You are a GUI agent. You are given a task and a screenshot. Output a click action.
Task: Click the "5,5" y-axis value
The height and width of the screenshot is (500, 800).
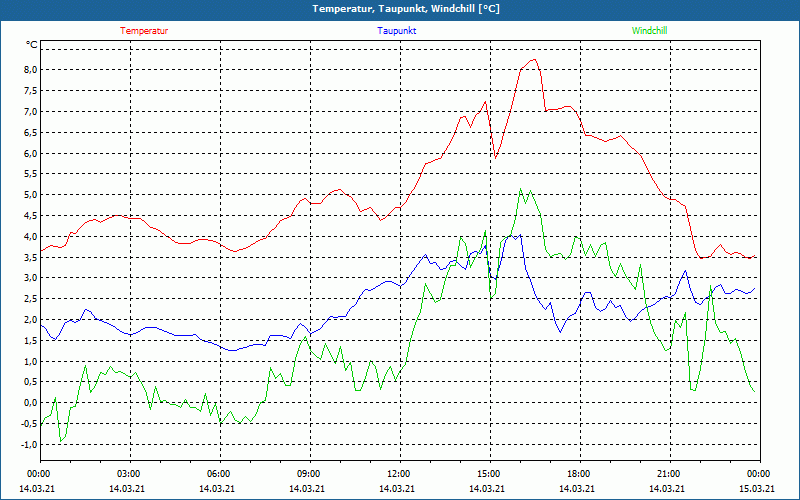(32, 174)
